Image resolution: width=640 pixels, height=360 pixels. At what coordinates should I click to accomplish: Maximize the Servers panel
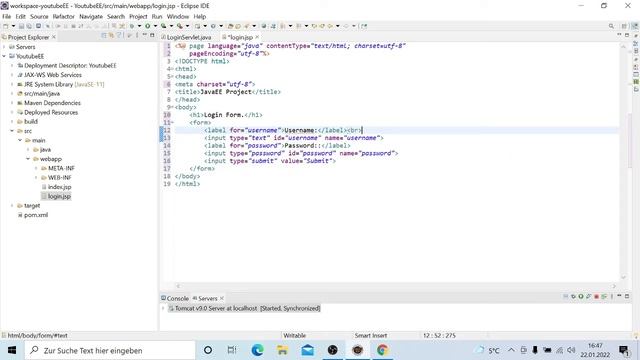tap(627, 296)
